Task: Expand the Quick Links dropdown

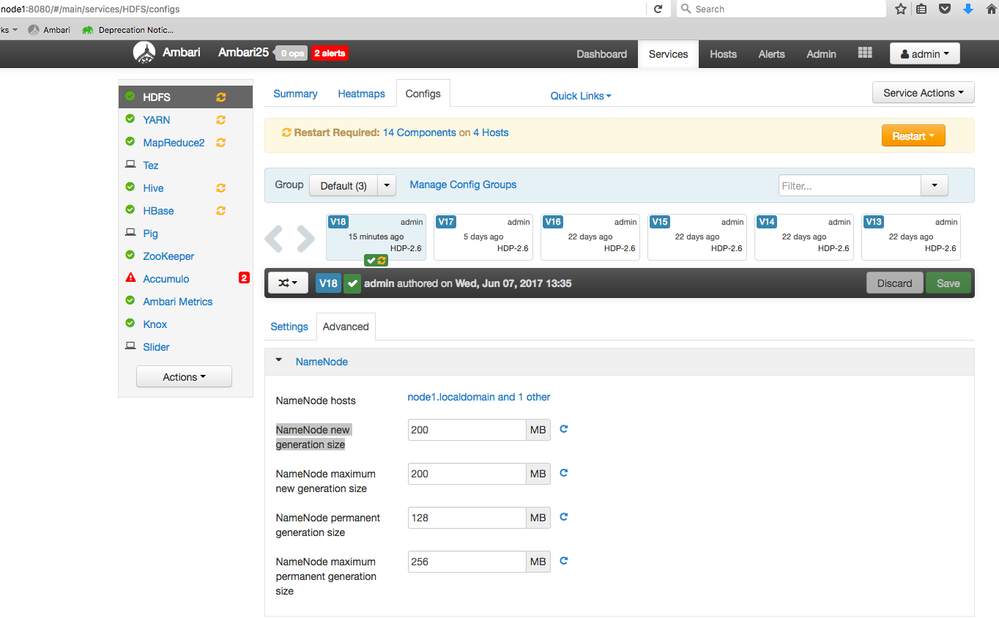Action: pyautogui.click(x=580, y=96)
